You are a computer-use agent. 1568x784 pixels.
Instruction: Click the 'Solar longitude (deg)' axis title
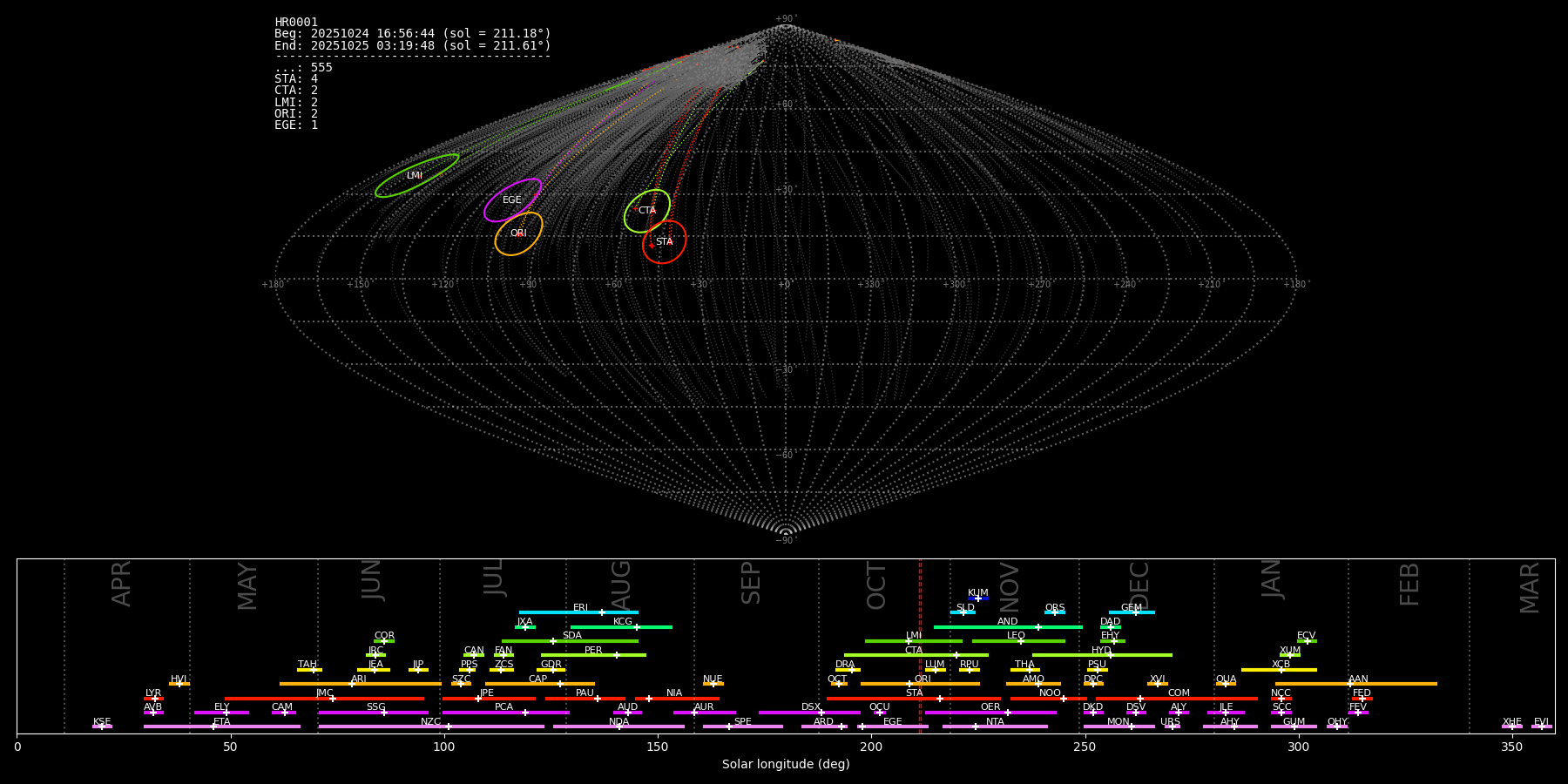tap(786, 765)
